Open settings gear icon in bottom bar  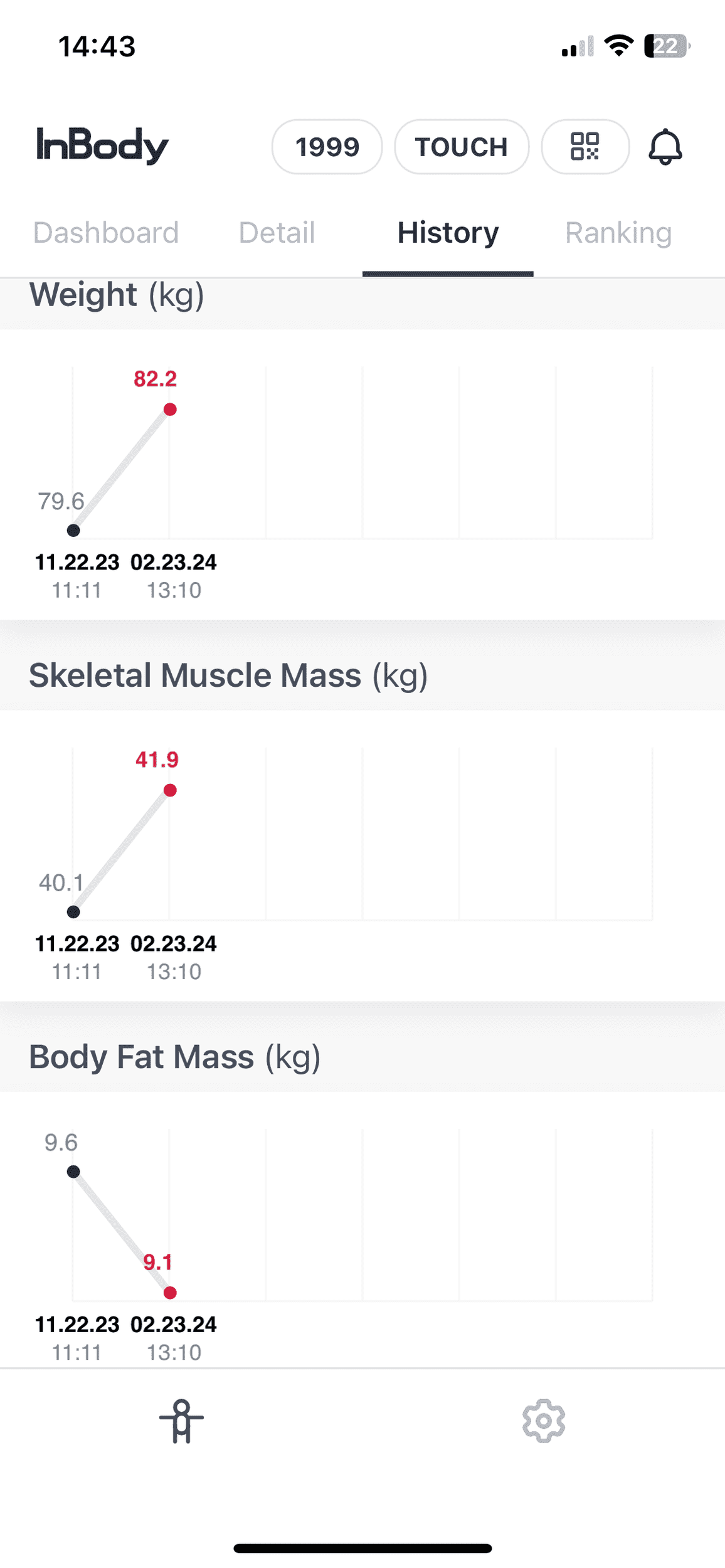point(544,1421)
